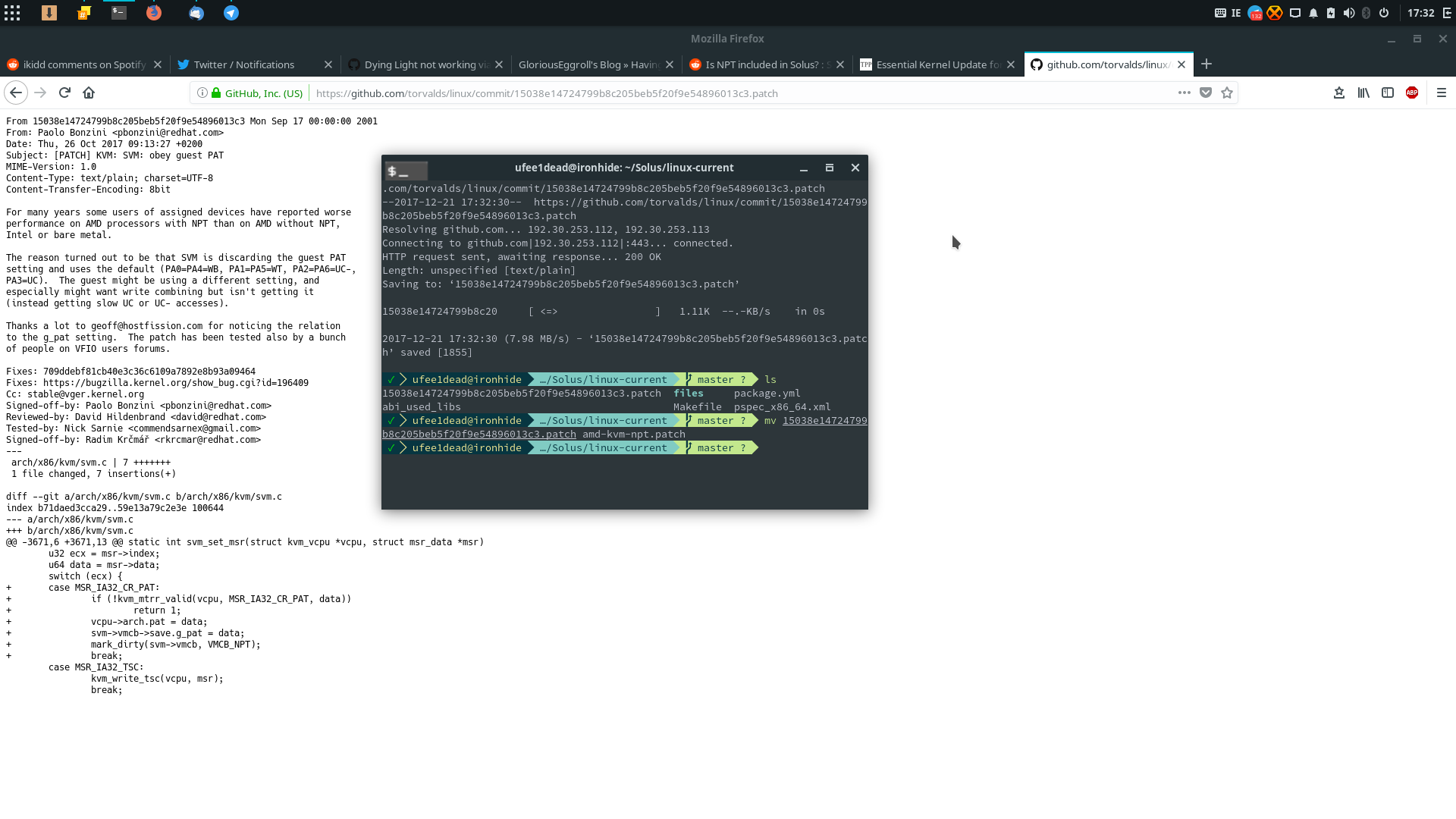
Task: Launch the downloader app from the panel
Action: pyautogui.click(x=49, y=13)
